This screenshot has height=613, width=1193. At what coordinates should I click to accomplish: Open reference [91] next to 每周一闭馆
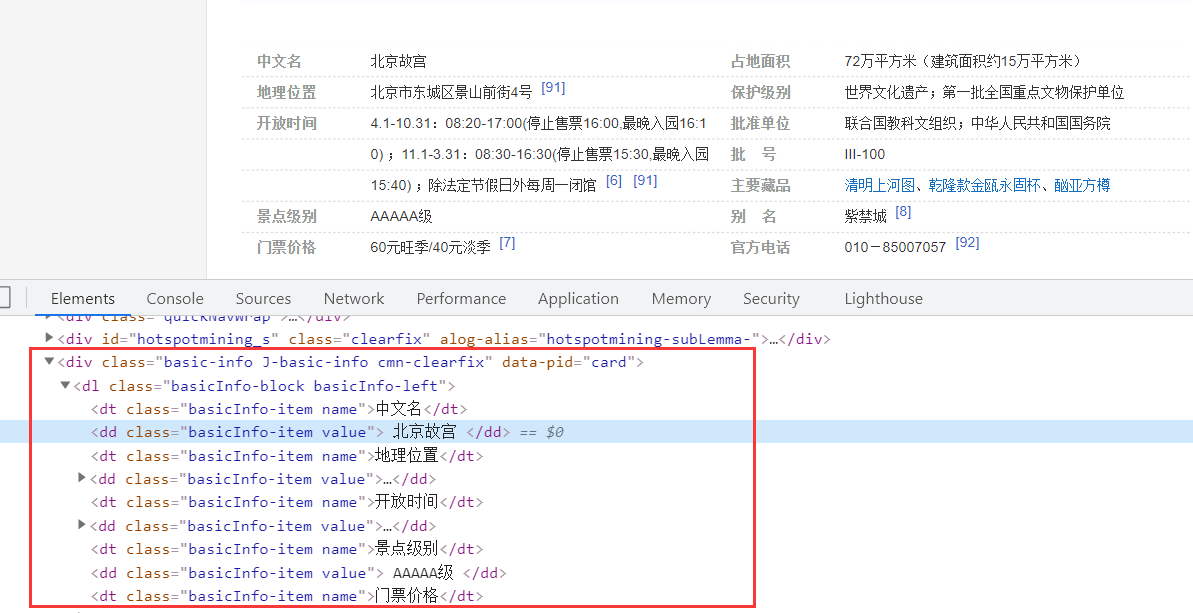645,181
